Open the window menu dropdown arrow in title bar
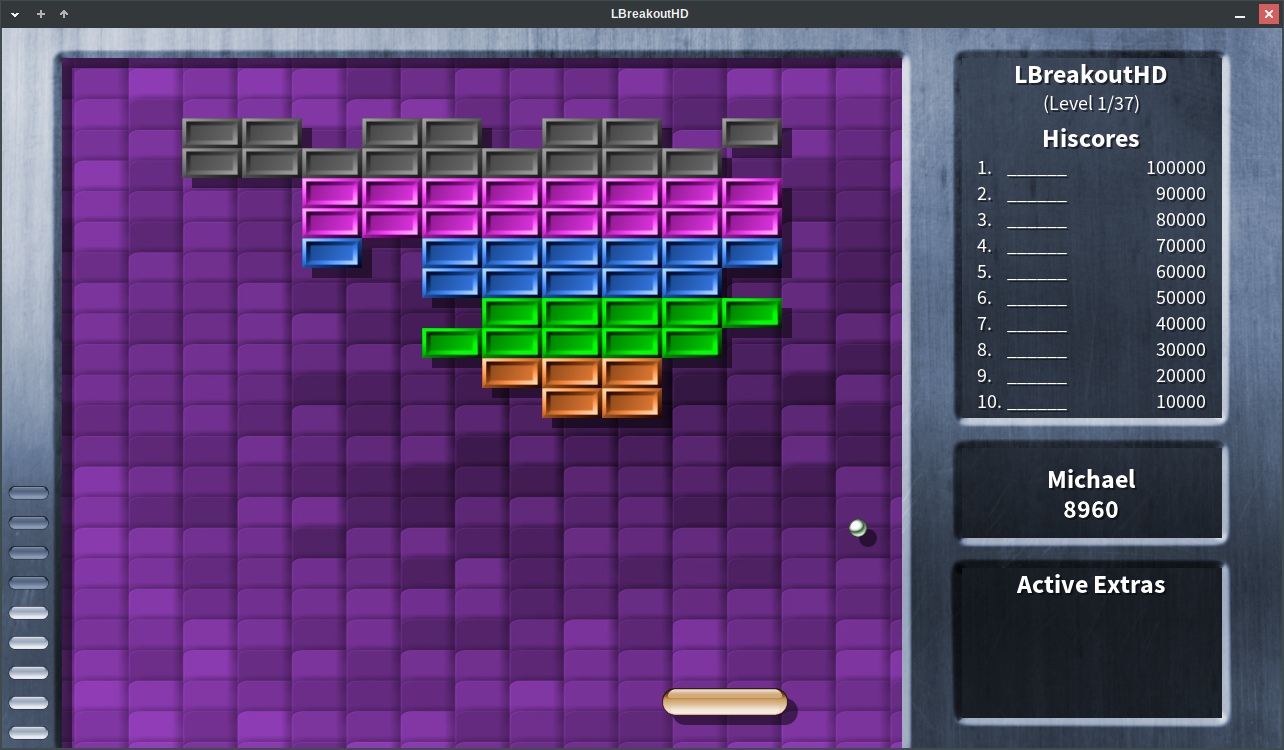The height and width of the screenshot is (750, 1284). pyautogui.click(x=15, y=14)
